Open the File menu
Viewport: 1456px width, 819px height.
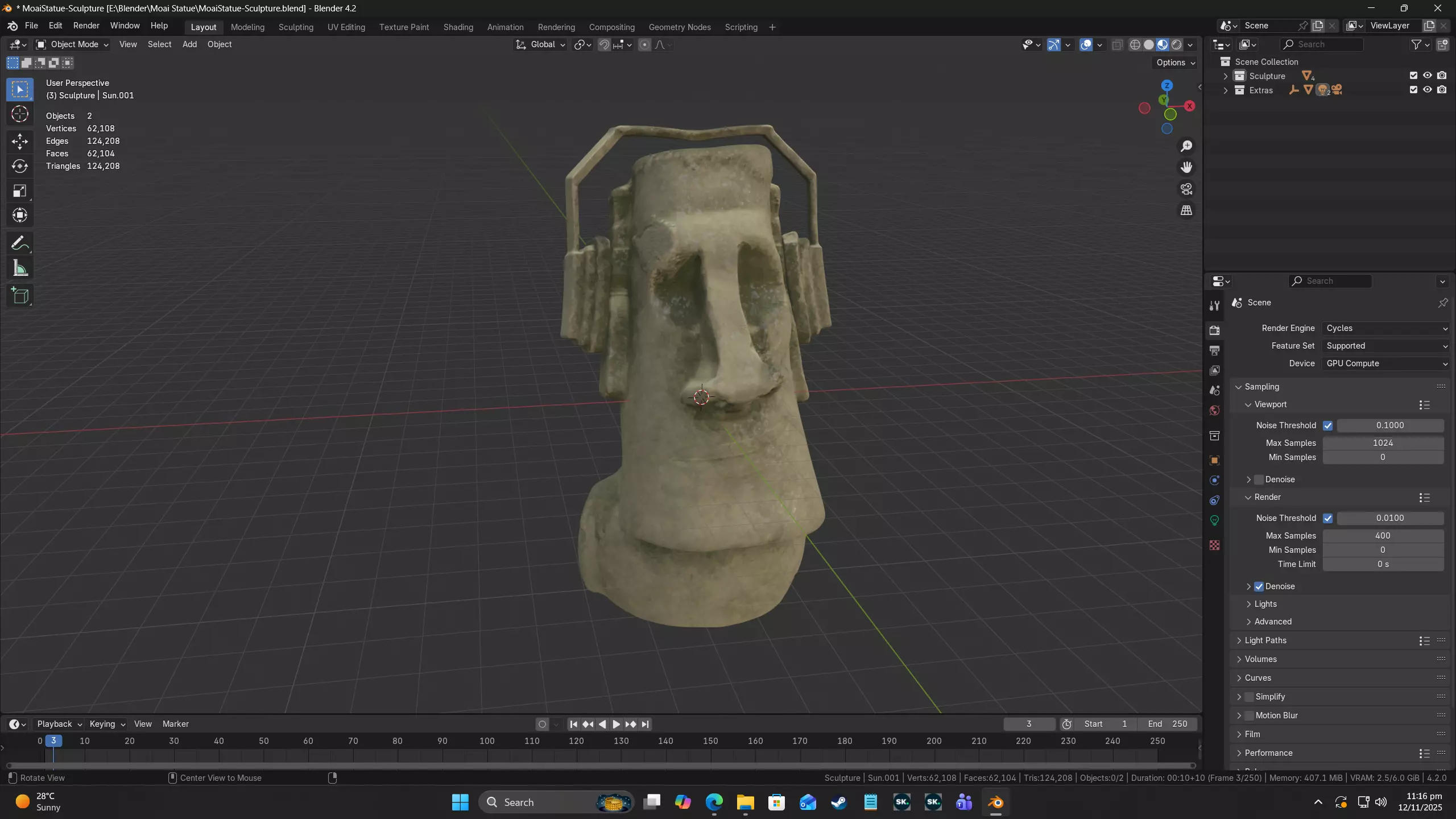31,26
